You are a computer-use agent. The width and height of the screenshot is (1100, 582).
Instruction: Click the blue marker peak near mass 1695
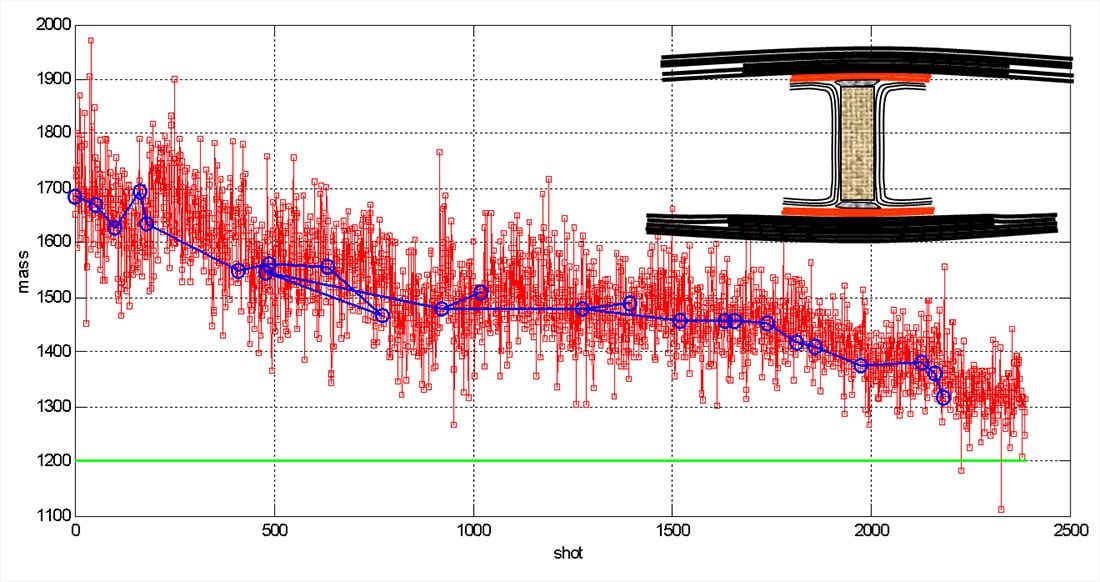[x=140, y=191]
